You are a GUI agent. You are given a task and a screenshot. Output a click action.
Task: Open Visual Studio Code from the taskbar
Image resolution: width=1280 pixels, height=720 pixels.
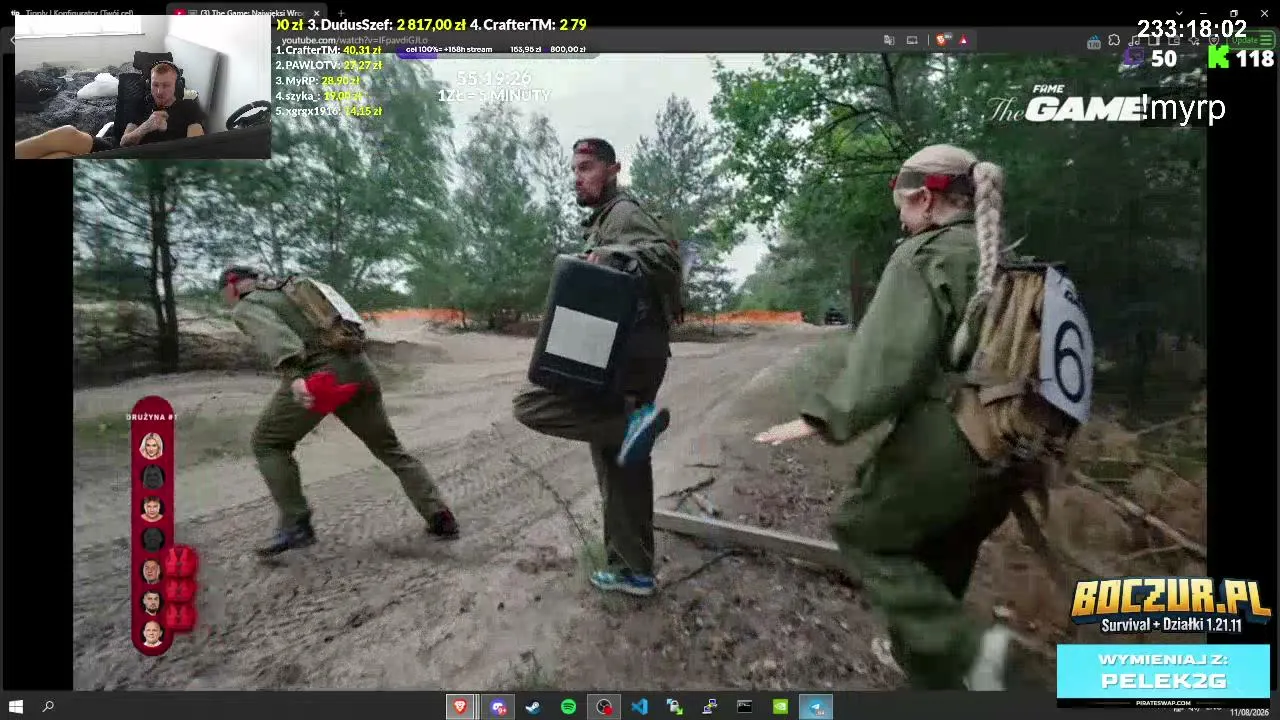tap(639, 707)
